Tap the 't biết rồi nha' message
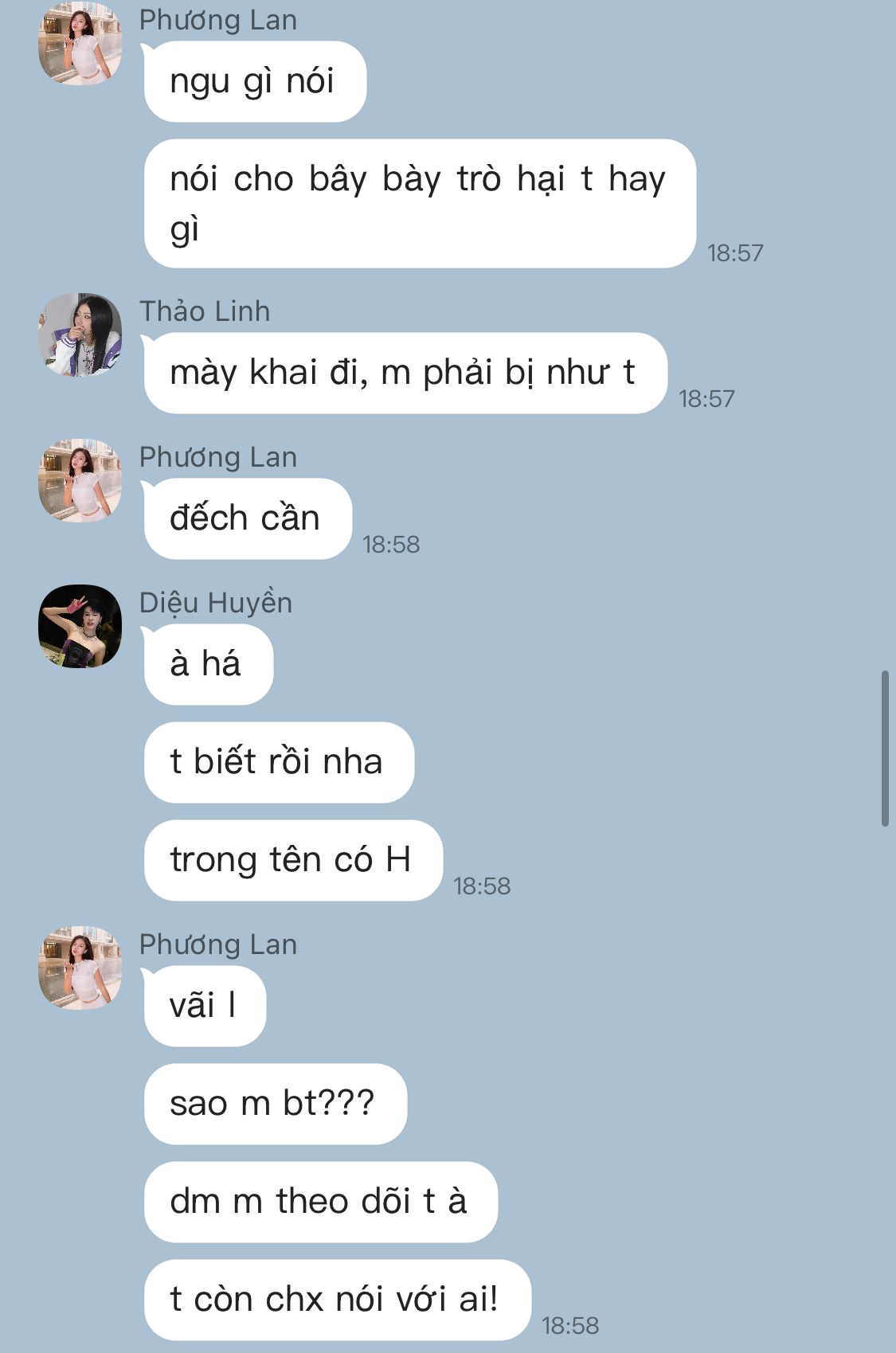The height and width of the screenshot is (1353, 896). click(x=279, y=762)
